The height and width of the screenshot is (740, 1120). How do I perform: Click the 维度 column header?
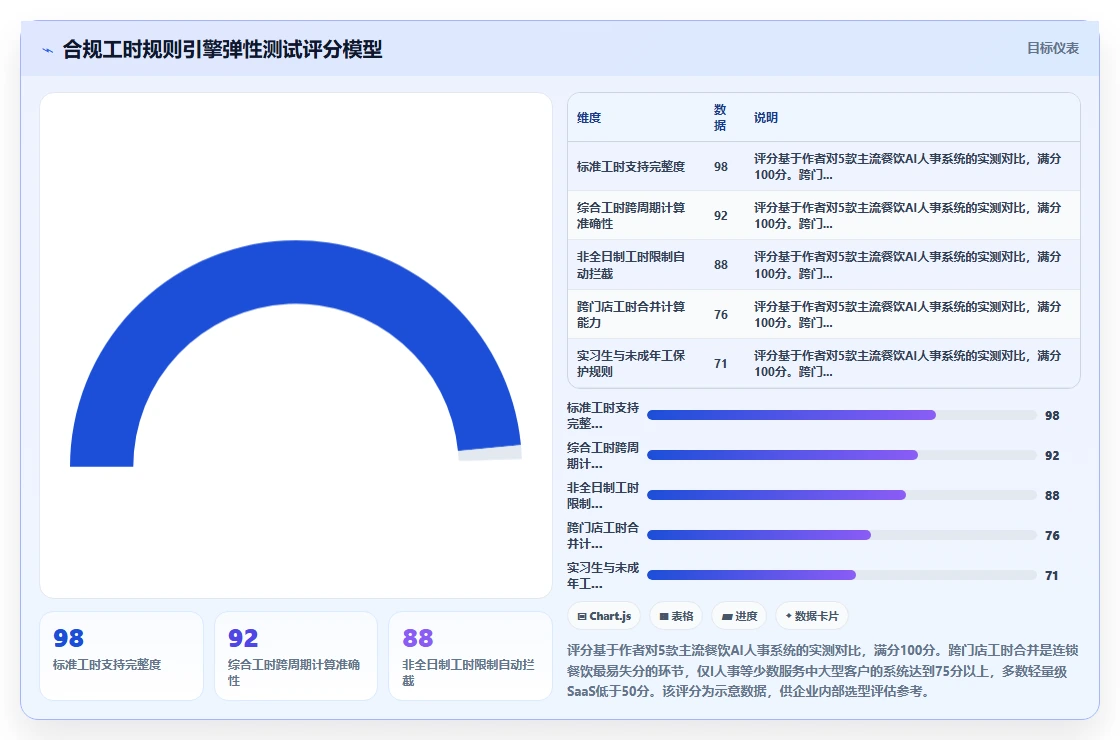tap(589, 118)
